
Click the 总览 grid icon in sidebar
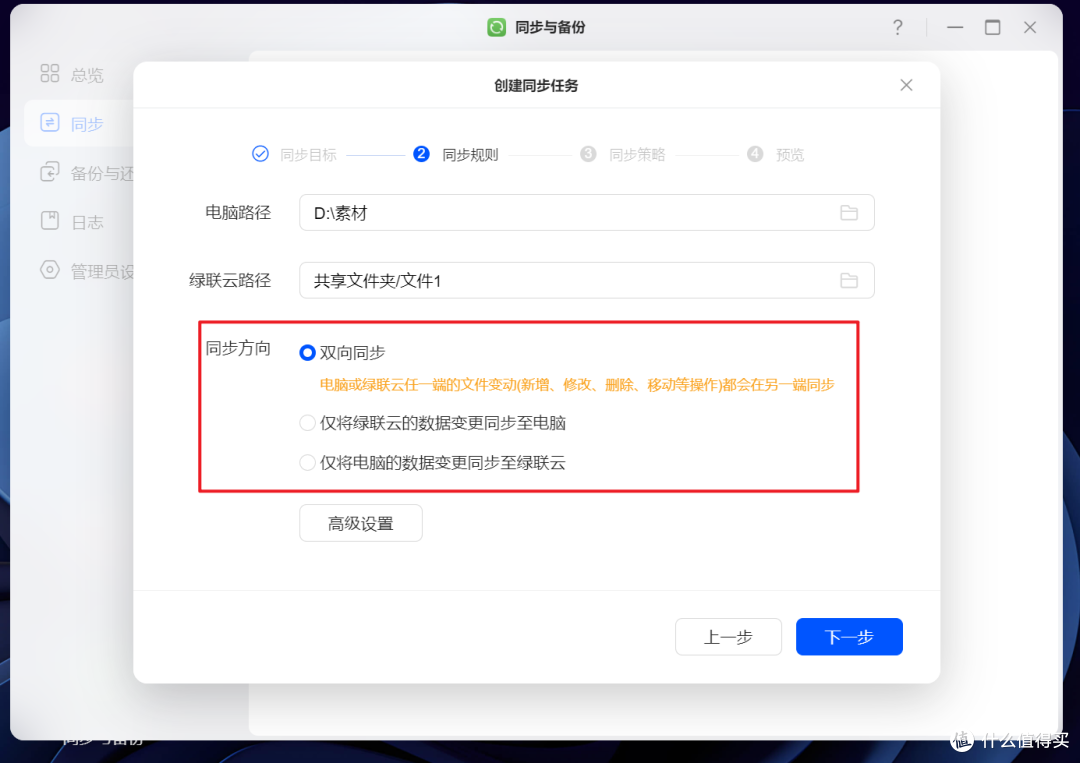pyautogui.click(x=50, y=73)
